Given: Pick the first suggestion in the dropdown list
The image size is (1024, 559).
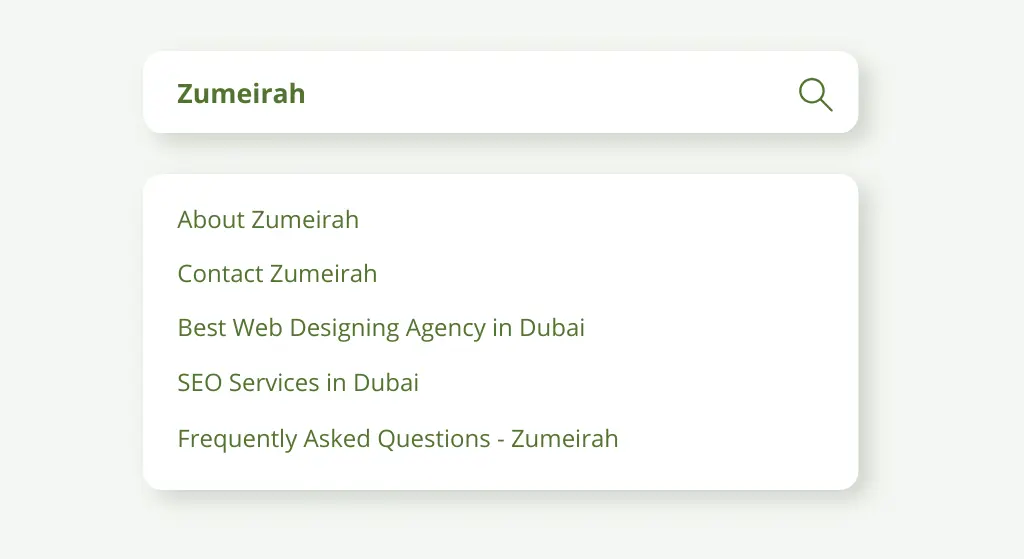Looking at the screenshot, I should (268, 219).
